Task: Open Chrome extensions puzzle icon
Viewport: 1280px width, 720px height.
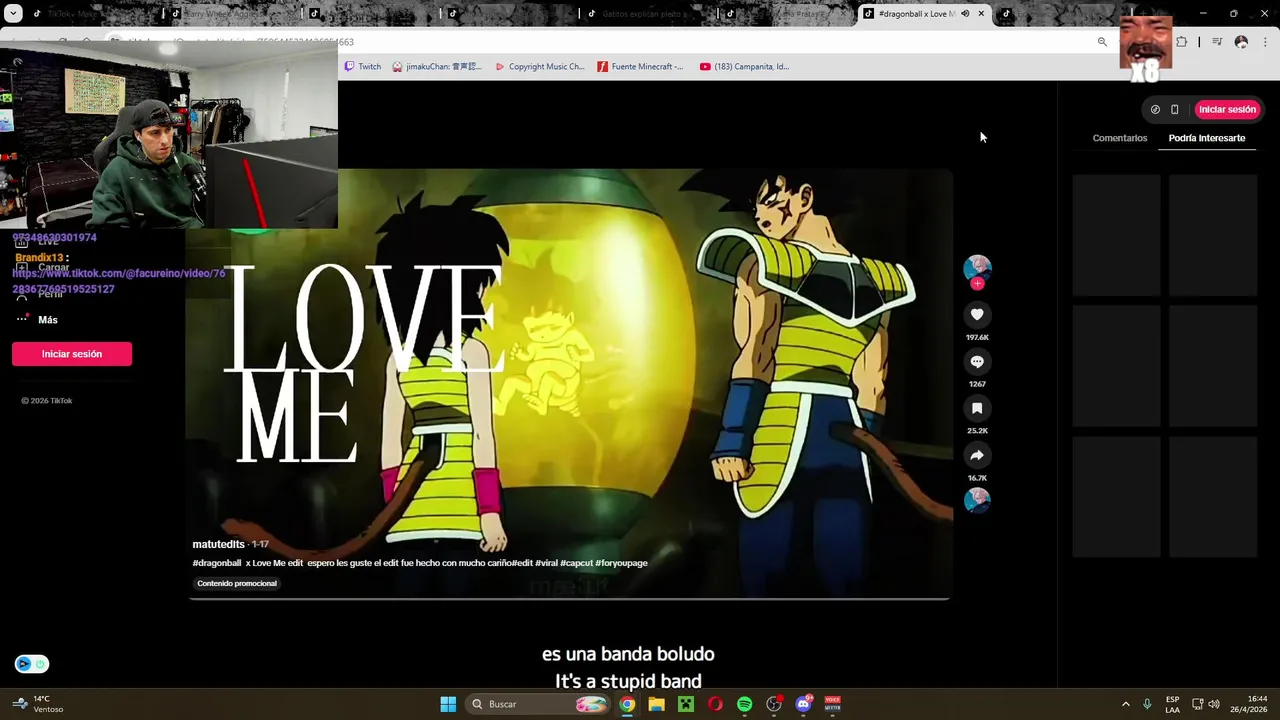Action: tap(1182, 42)
